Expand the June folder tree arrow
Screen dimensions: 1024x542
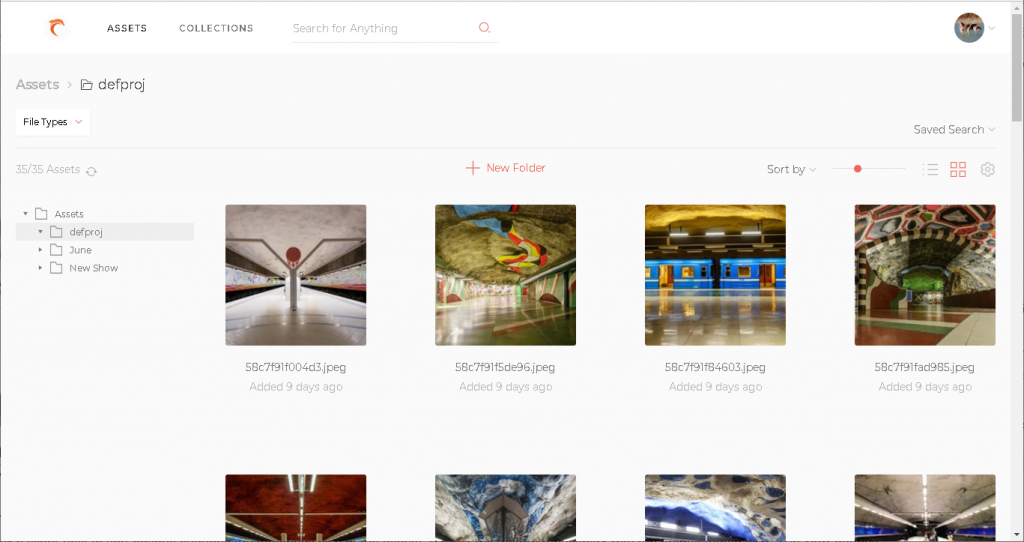(40, 250)
